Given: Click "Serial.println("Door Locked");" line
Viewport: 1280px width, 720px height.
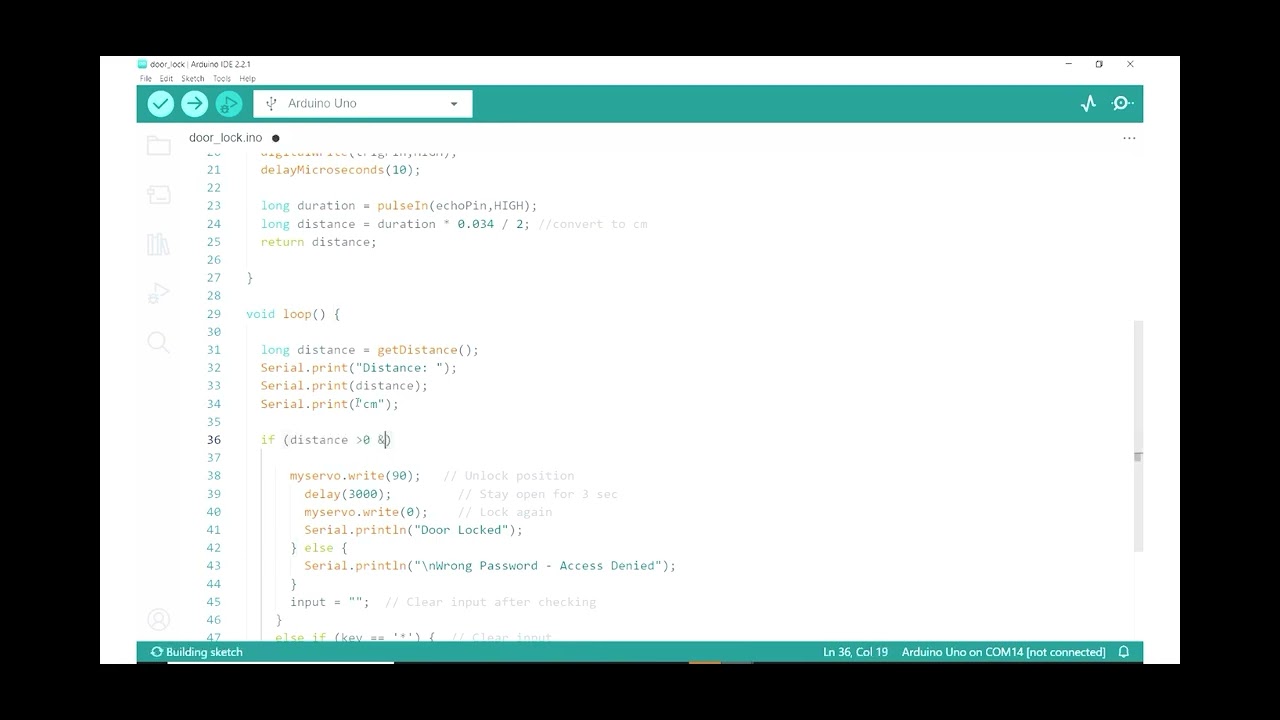Looking at the screenshot, I should coord(413,530).
